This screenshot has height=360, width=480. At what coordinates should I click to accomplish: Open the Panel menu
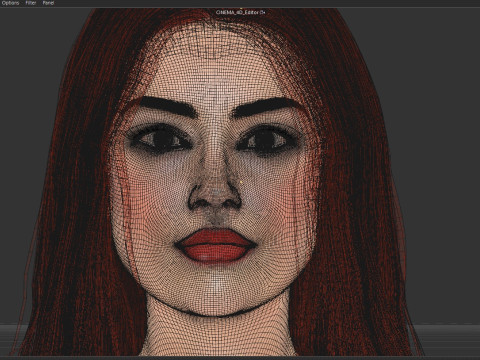coord(48,3)
